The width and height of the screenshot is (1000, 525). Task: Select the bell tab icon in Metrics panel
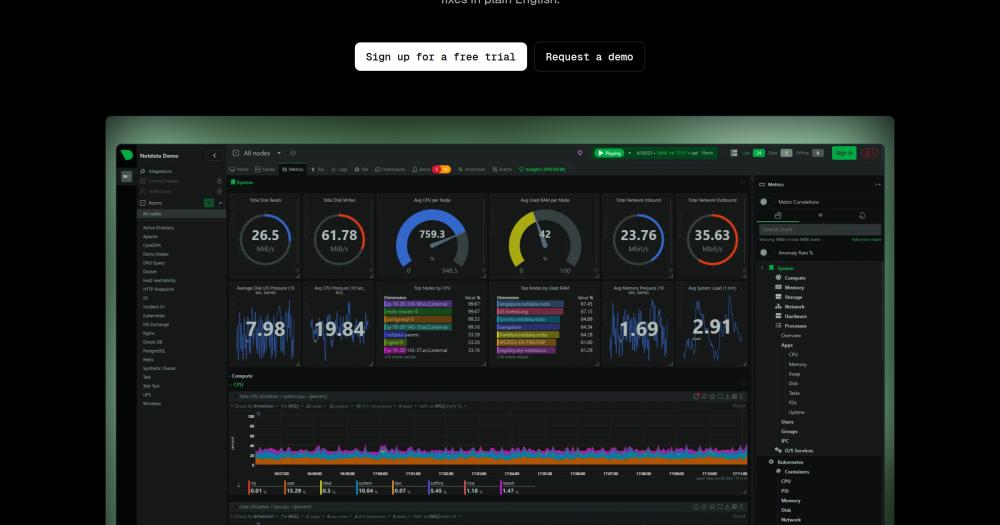(x=862, y=216)
